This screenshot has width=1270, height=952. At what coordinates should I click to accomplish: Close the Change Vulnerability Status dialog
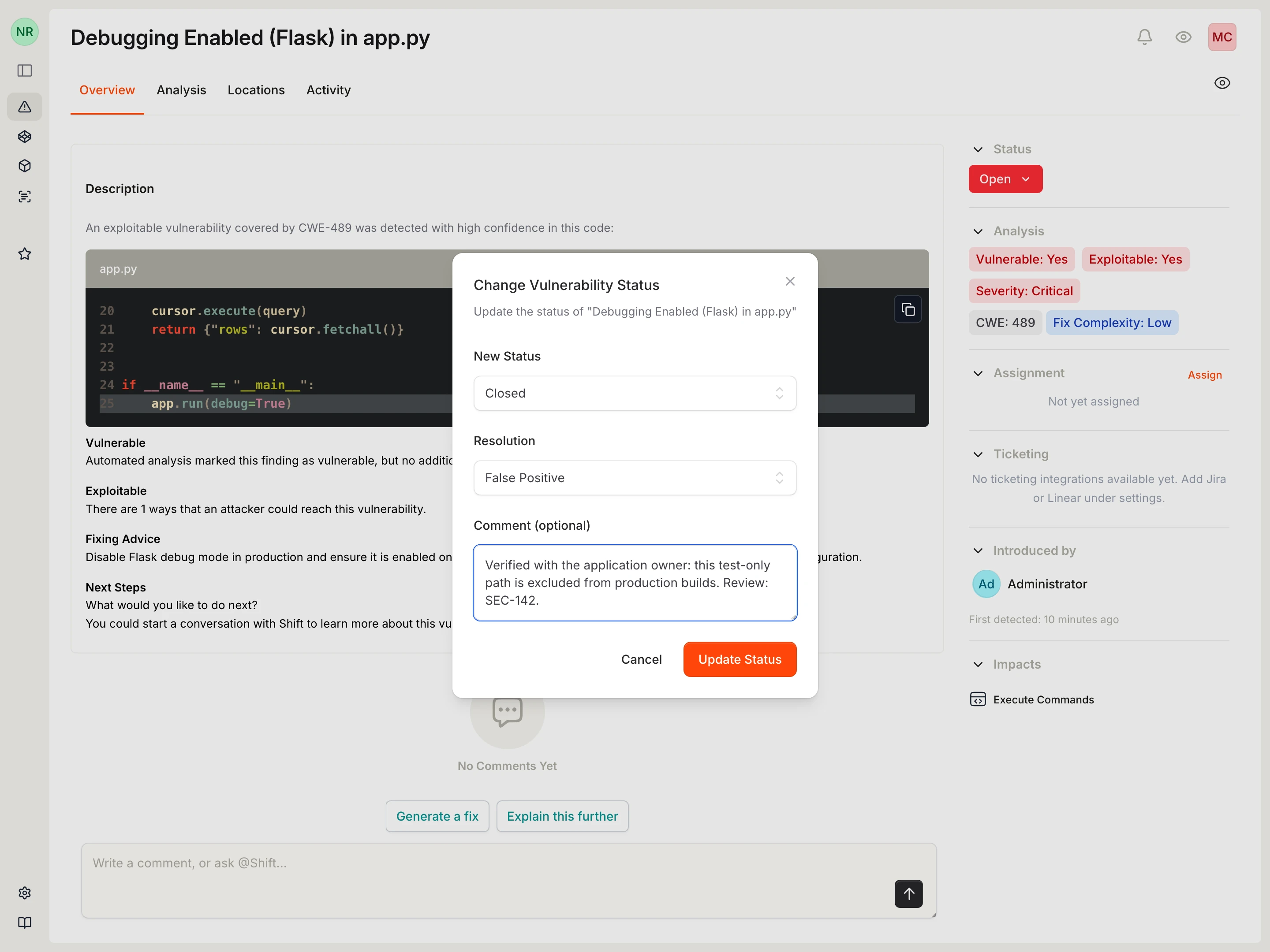point(790,281)
